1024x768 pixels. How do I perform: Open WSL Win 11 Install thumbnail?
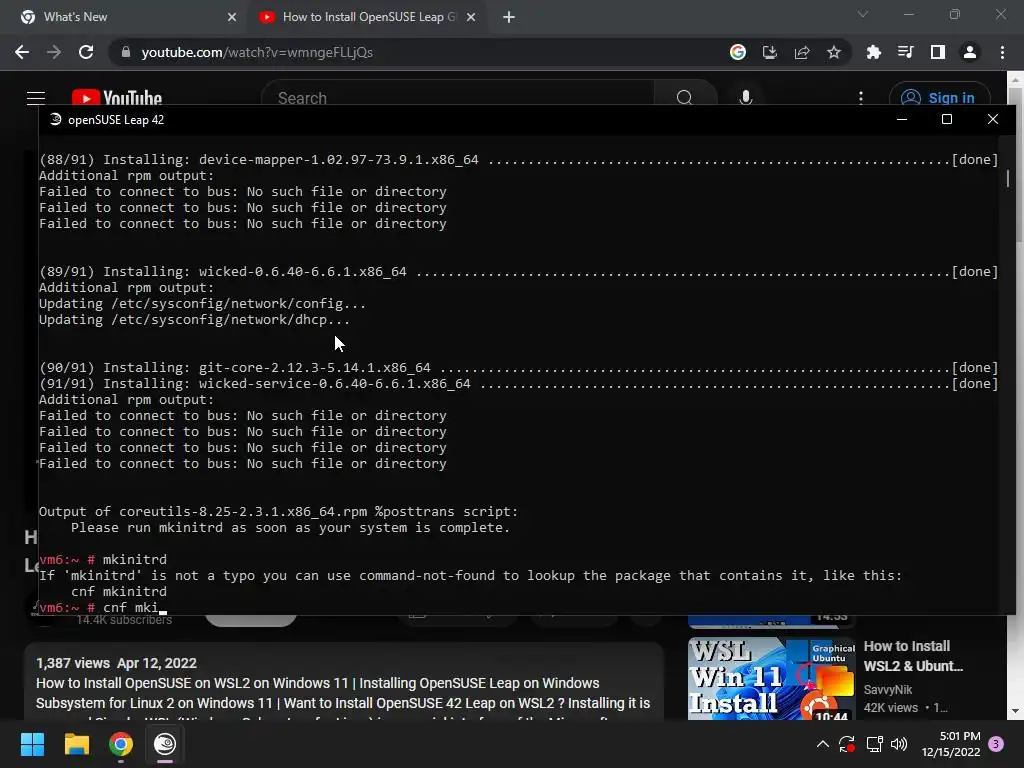click(771, 679)
